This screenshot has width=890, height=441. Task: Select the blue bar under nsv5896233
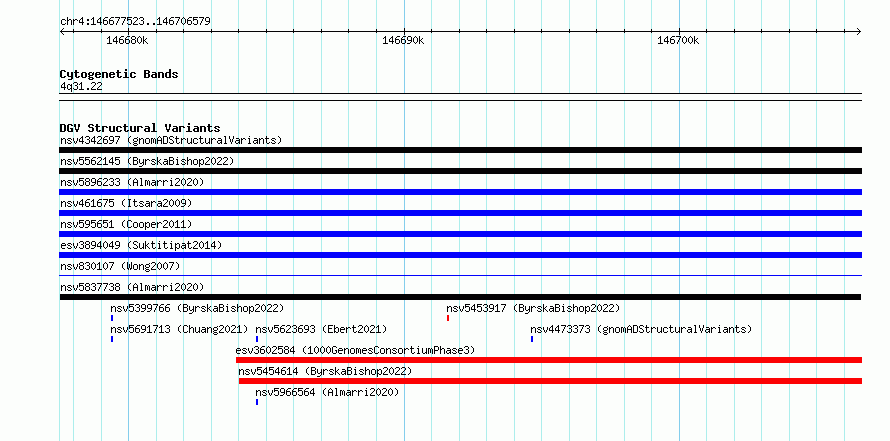[461, 192]
